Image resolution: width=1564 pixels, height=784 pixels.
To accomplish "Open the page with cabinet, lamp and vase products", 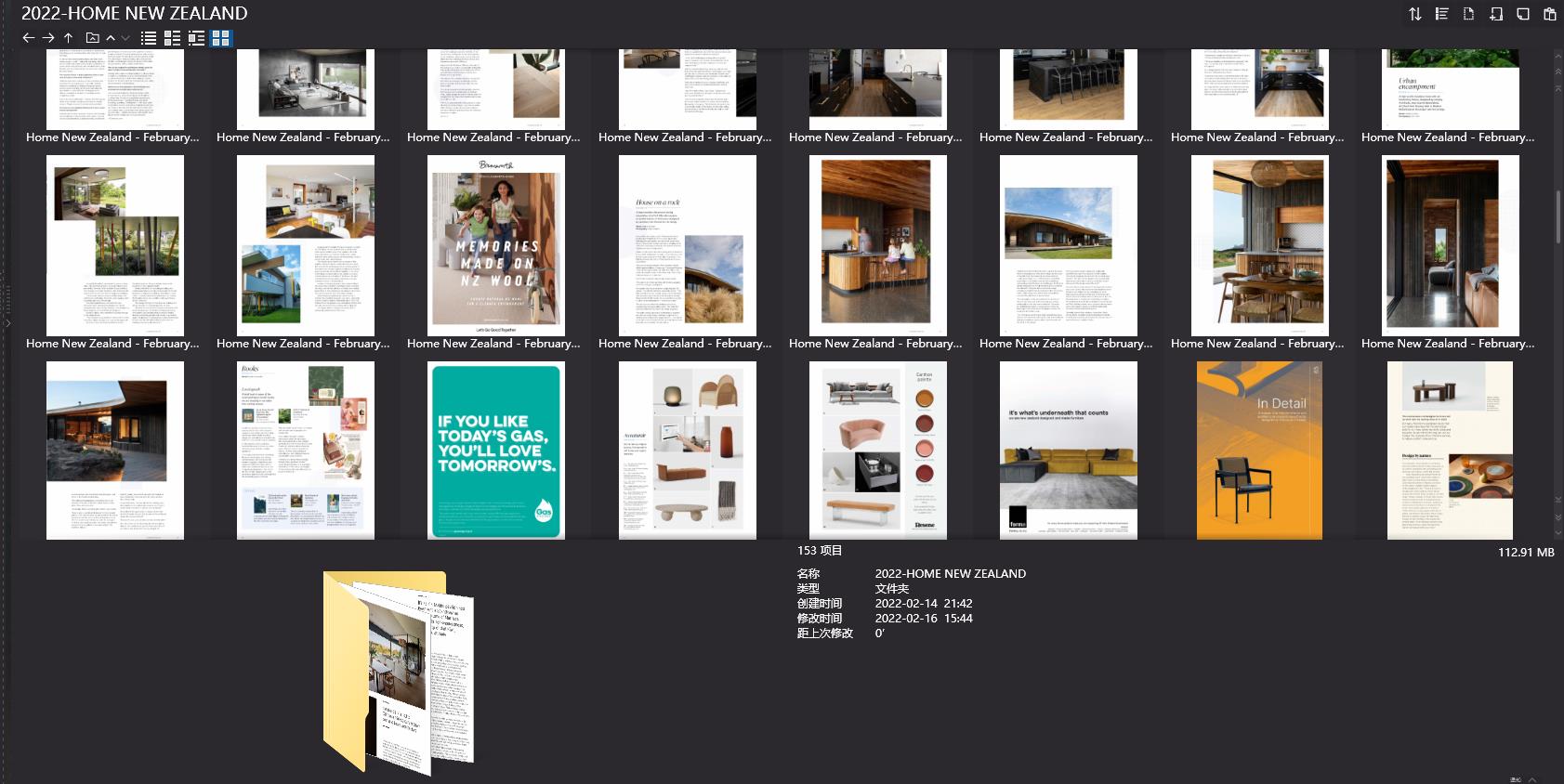I will pos(688,451).
